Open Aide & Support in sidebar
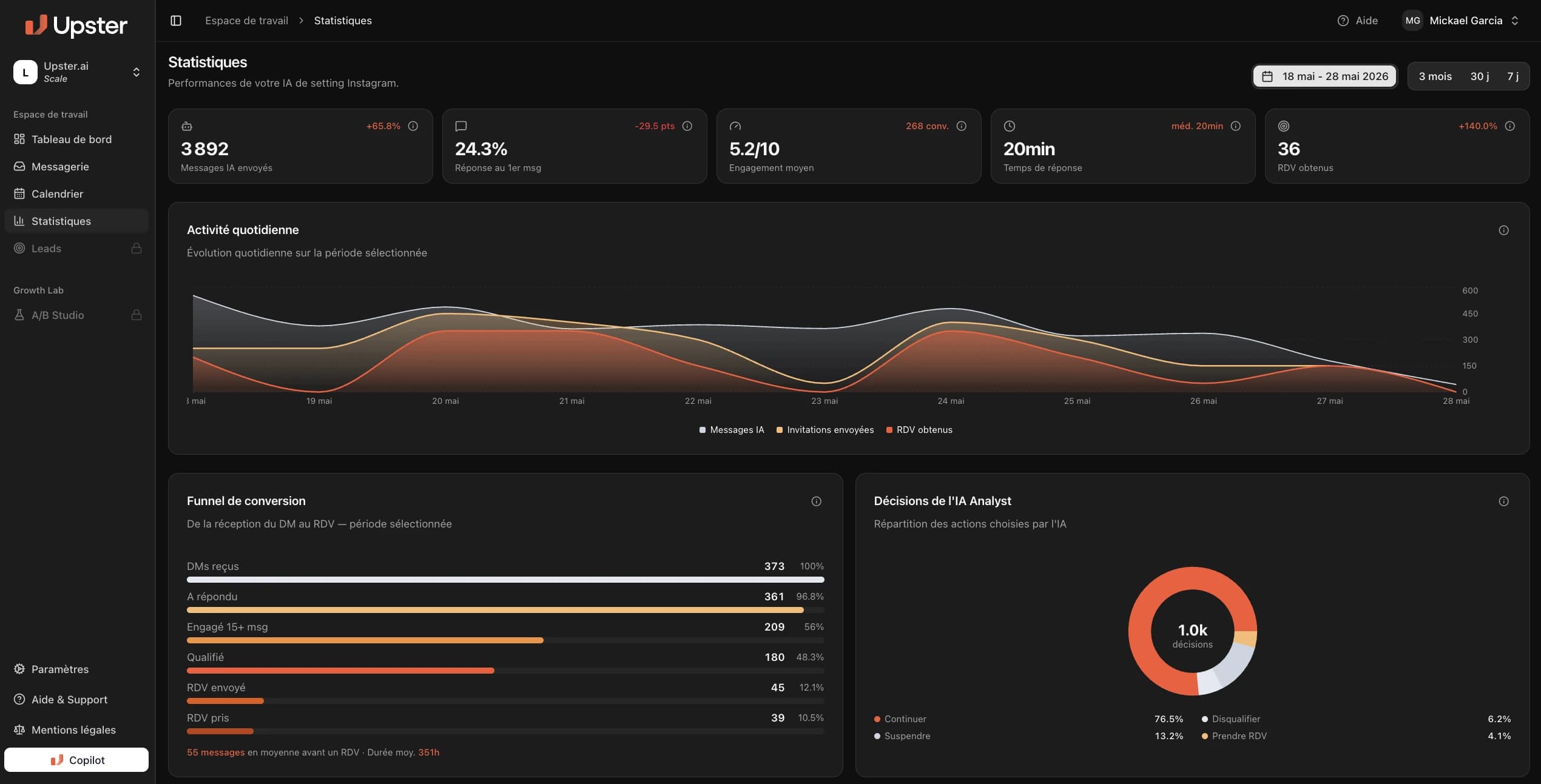This screenshot has height=784, width=1541. click(x=76, y=699)
